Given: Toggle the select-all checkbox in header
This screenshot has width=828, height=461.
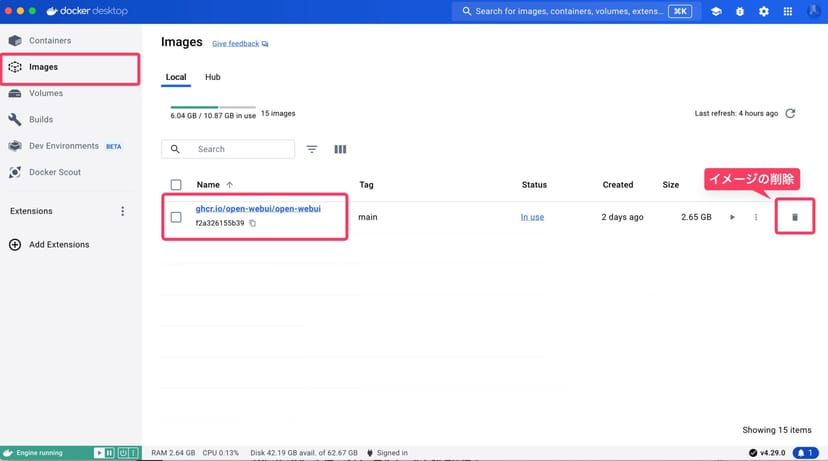Looking at the screenshot, I should (x=176, y=185).
